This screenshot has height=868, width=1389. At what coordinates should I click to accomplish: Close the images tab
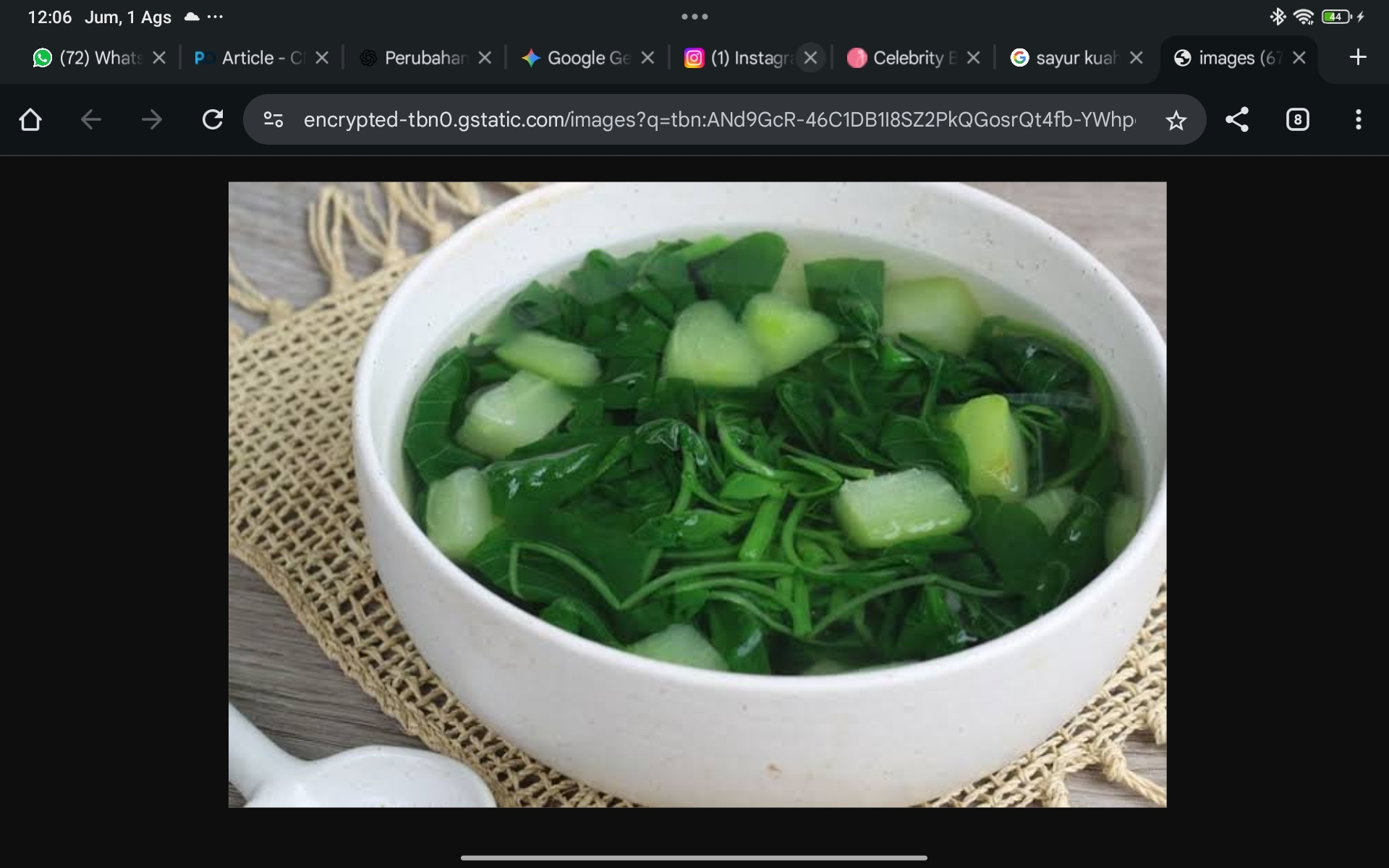click(1299, 58)
